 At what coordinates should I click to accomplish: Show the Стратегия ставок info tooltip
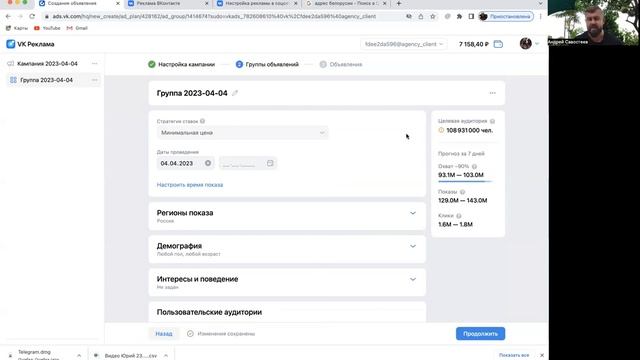click(202, 121)
